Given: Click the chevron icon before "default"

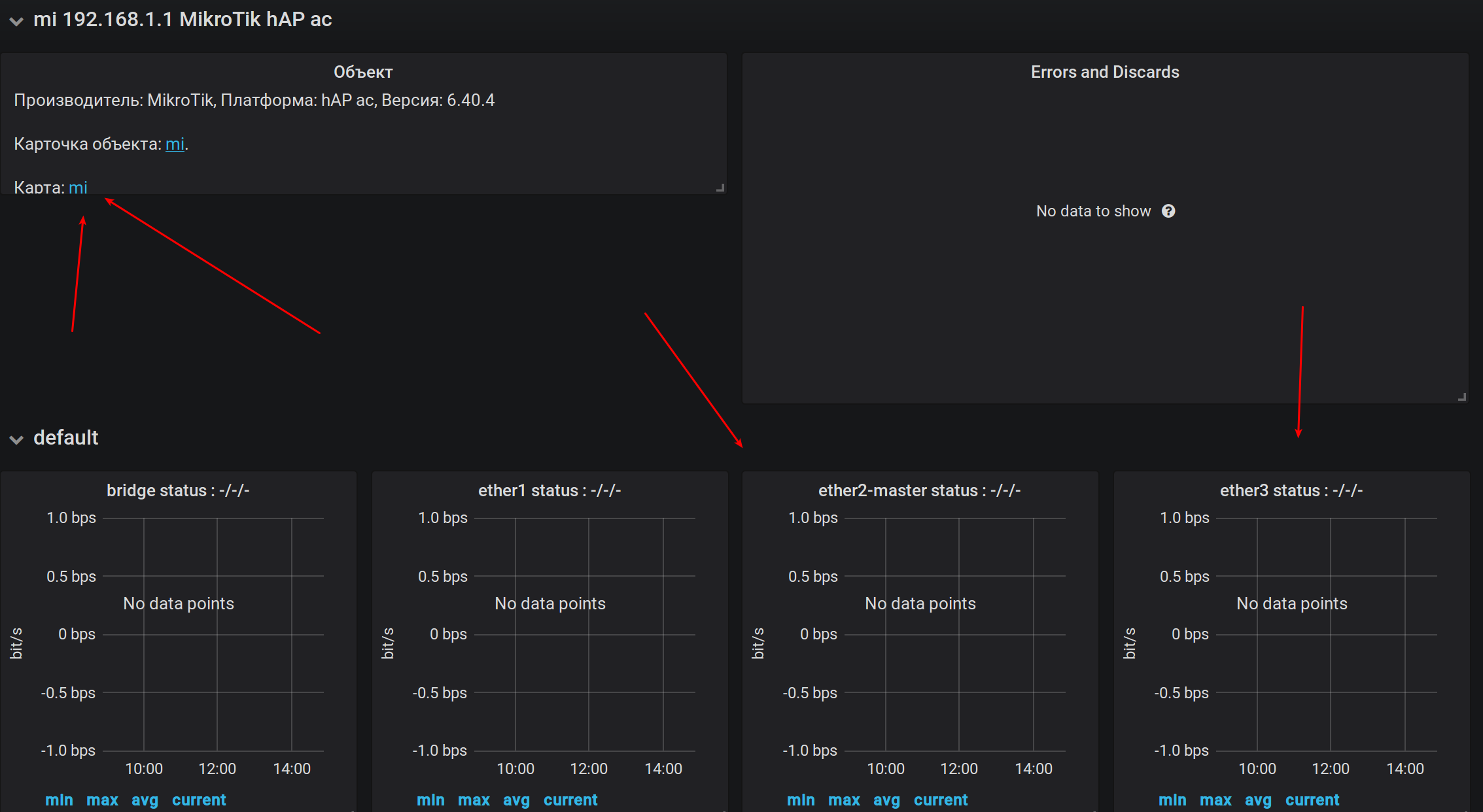Looking at the screenshot, I should [16, 439].
